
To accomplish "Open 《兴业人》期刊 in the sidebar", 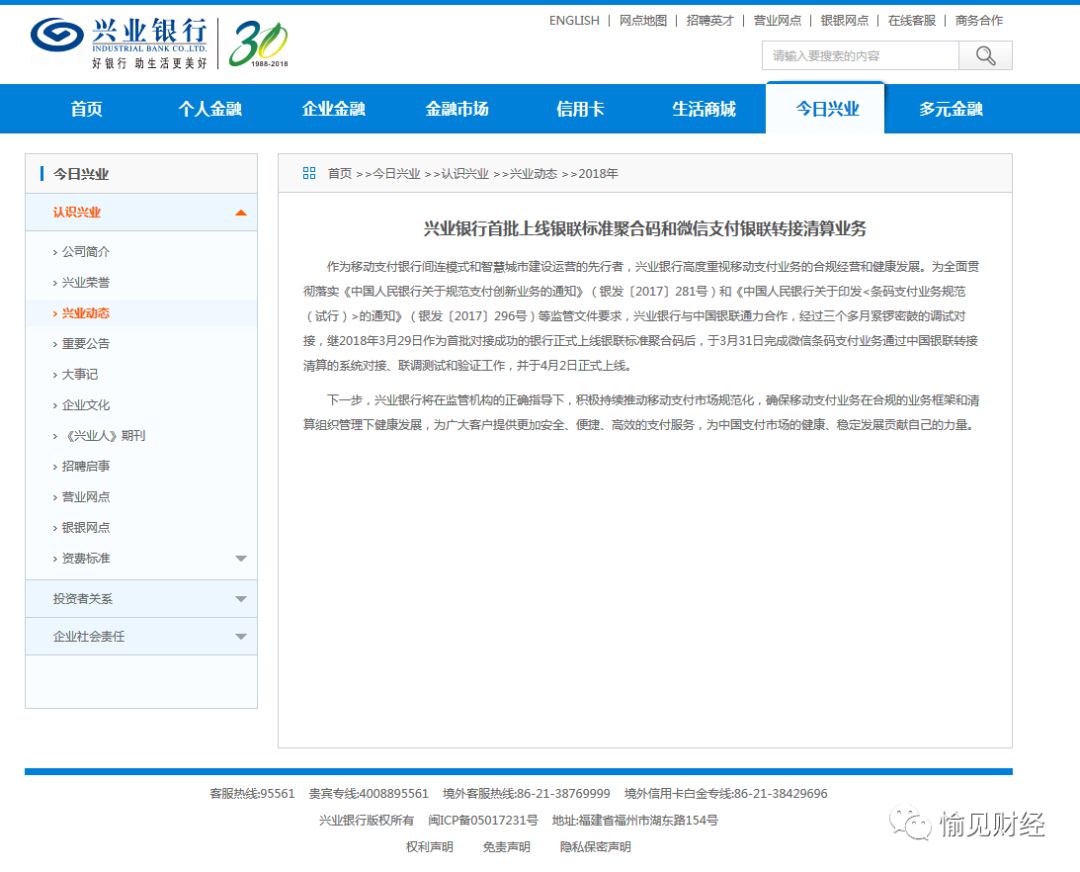I will click(x=103, y=436).
